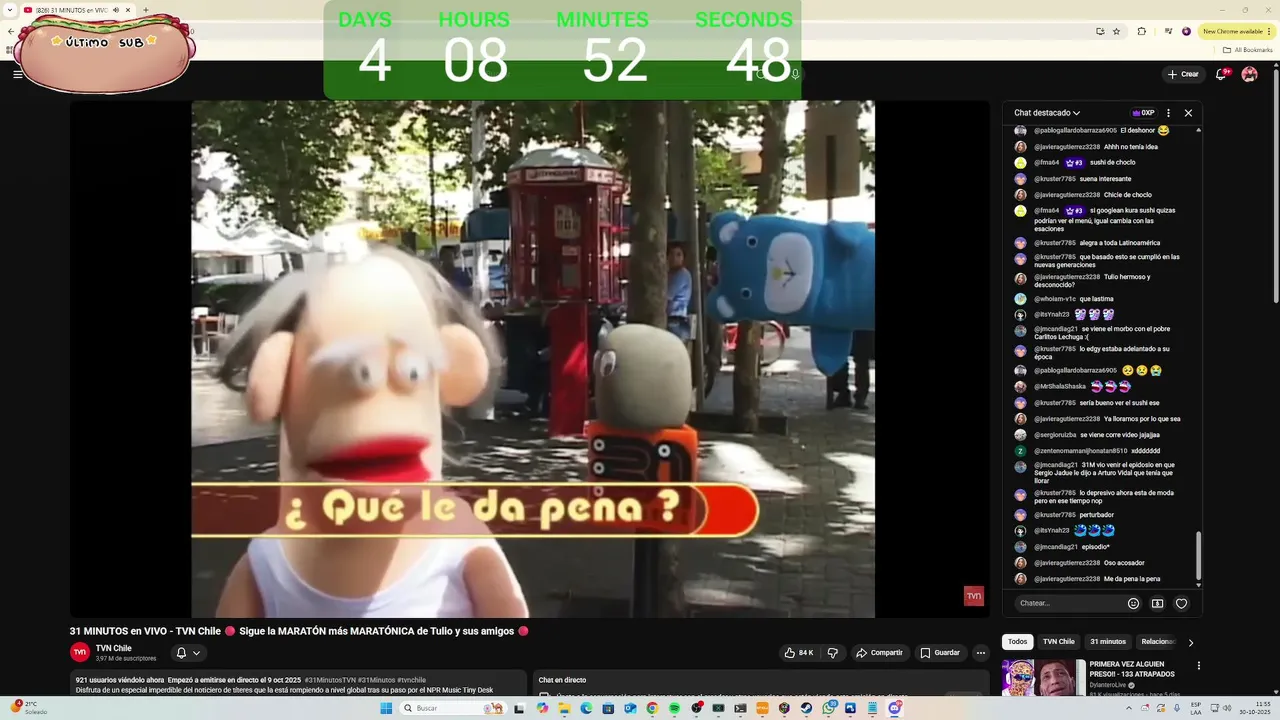The width and height of the screenshot is (1280, 720).
Task: Bookmark this tab with the star icon
Action: click(x=1116, y=31)
